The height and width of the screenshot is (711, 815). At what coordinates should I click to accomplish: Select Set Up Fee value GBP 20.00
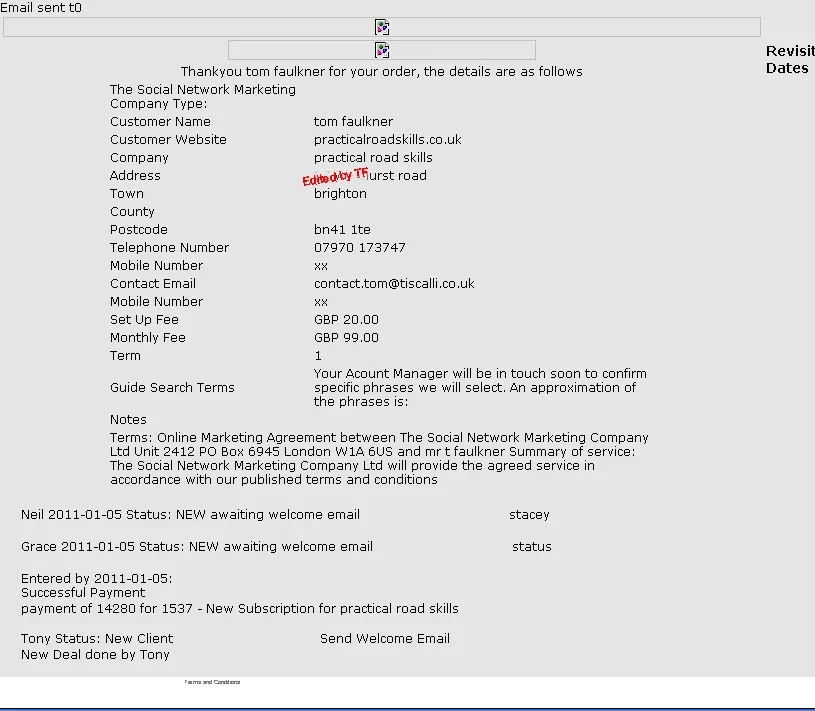[346, 320]
